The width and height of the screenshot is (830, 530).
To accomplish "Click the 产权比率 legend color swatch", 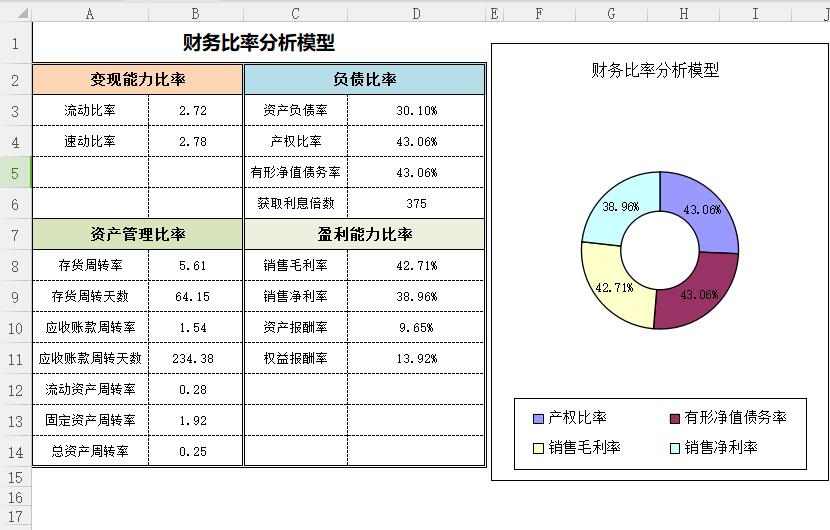I will (538, 419).
